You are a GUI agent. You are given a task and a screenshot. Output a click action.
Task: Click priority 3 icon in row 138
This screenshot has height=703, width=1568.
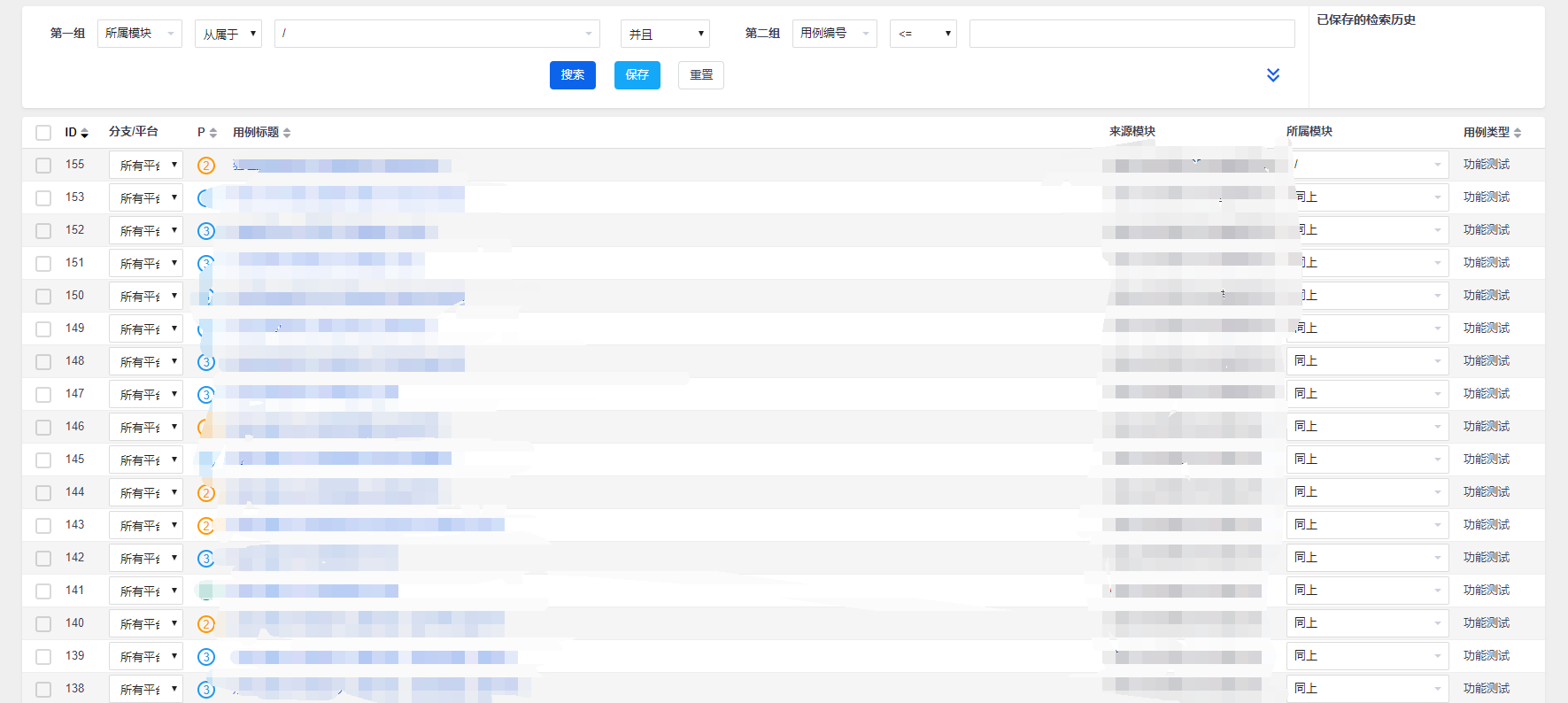(x=206, y=690)
